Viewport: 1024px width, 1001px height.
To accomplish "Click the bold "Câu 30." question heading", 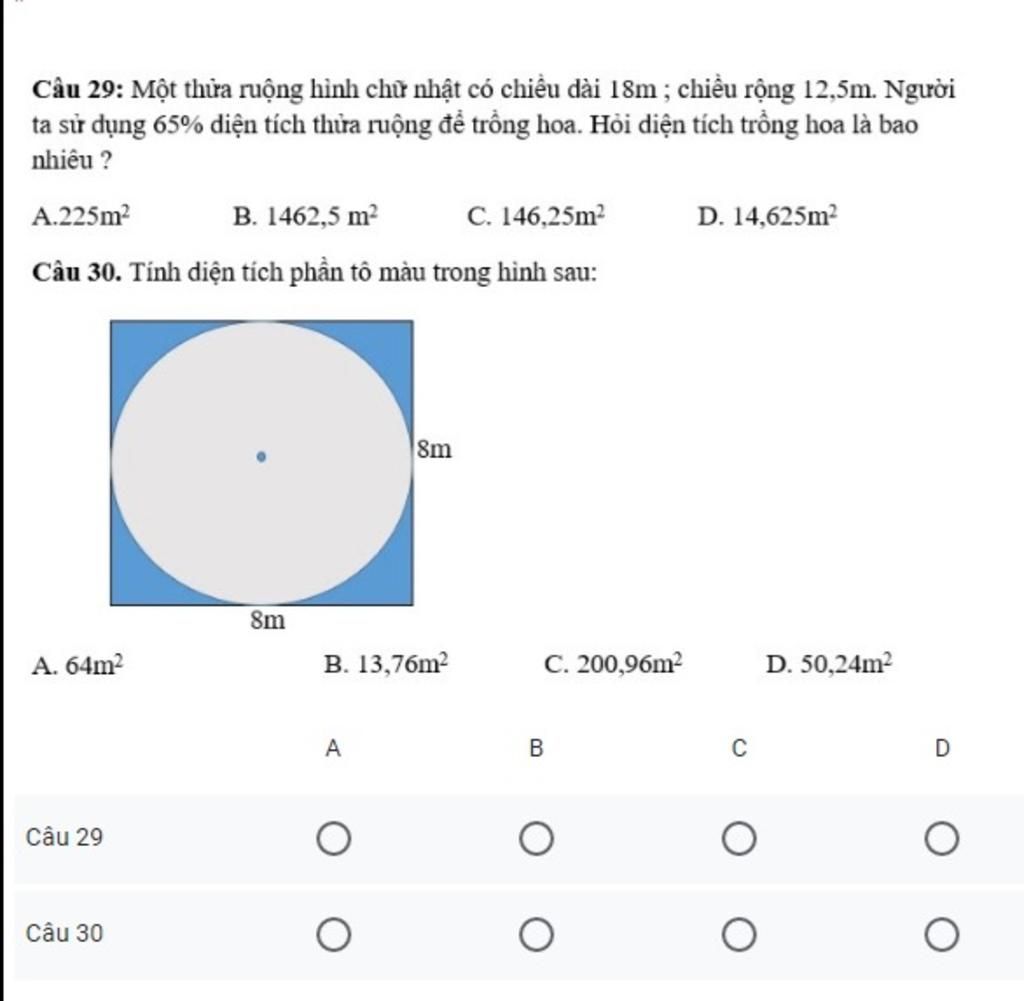I will click(x=78, y=272).
